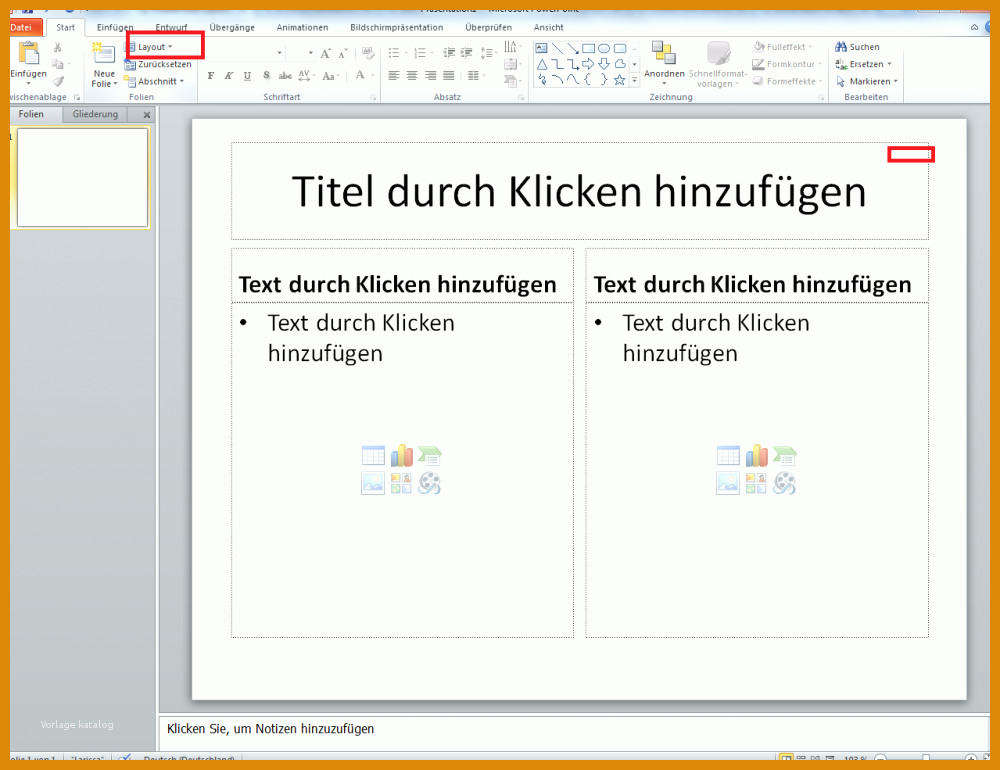This screenshot has height=770, width=1000.
Task: Switch to the Einfügen ribbon tab
Action: [x=115, y=27]
